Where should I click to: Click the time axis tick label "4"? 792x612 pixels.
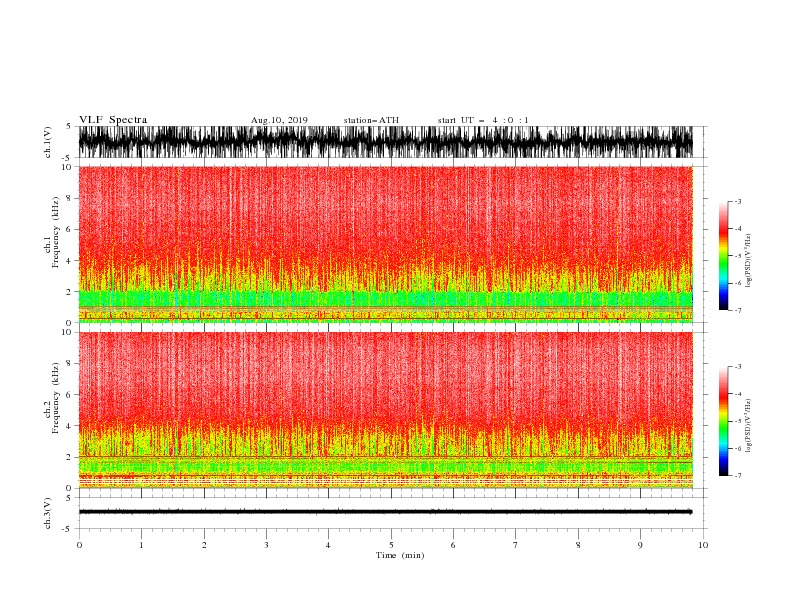point(328,545)
